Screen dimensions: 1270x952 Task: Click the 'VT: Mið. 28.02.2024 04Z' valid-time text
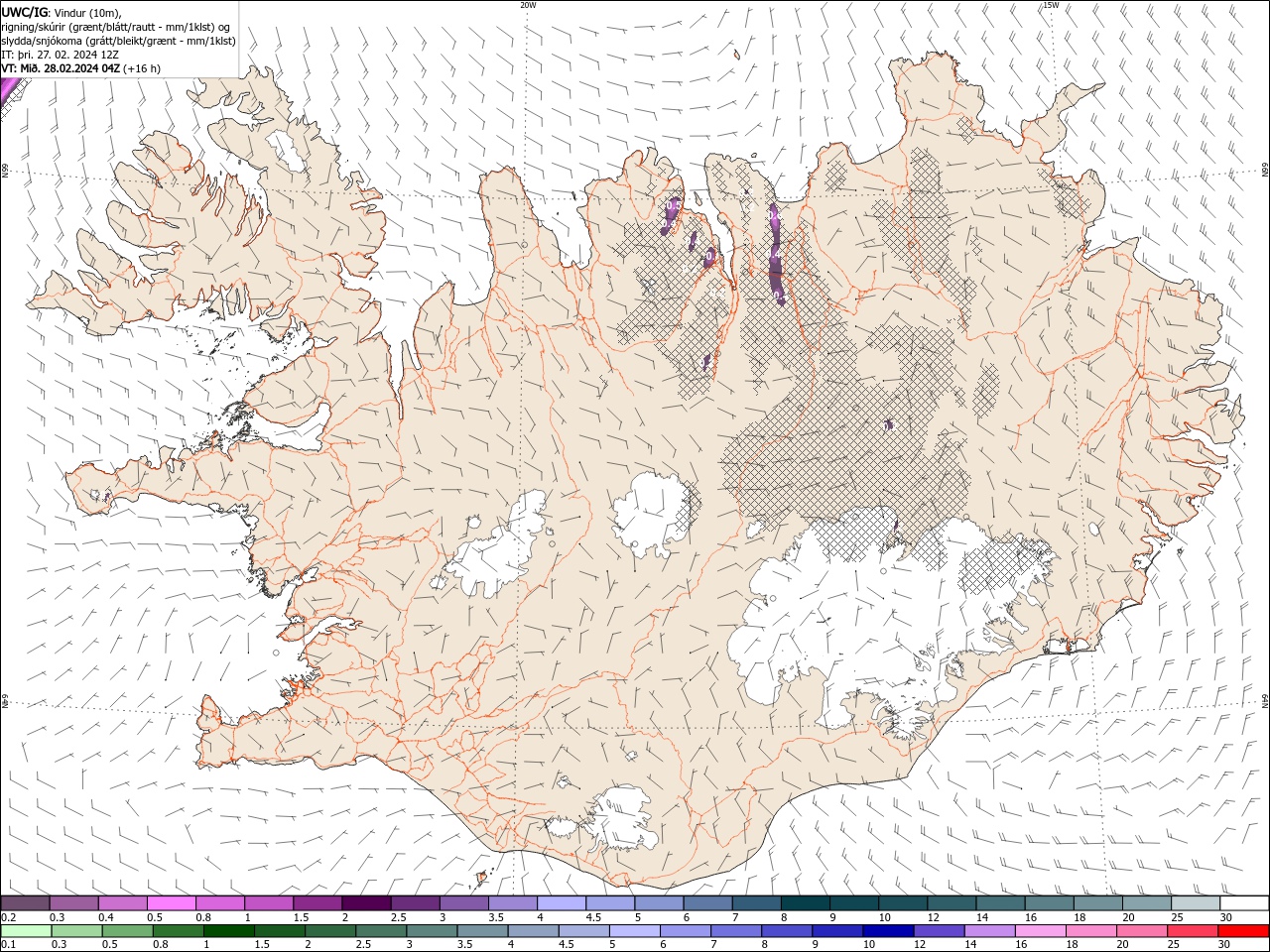pos(62,68)
